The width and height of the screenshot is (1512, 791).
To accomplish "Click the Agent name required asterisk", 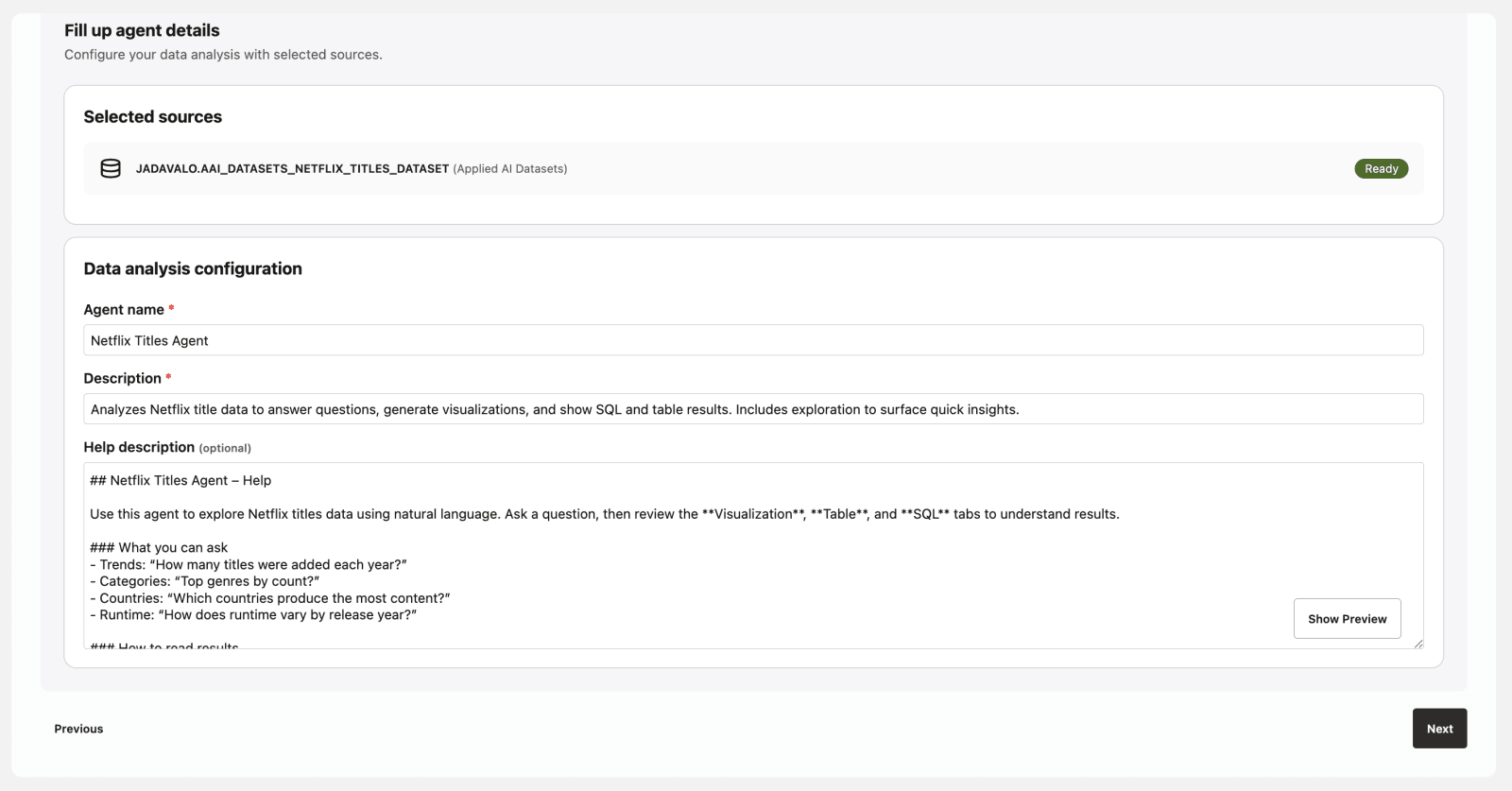I will pyautogui.click(x=171, y=308).
